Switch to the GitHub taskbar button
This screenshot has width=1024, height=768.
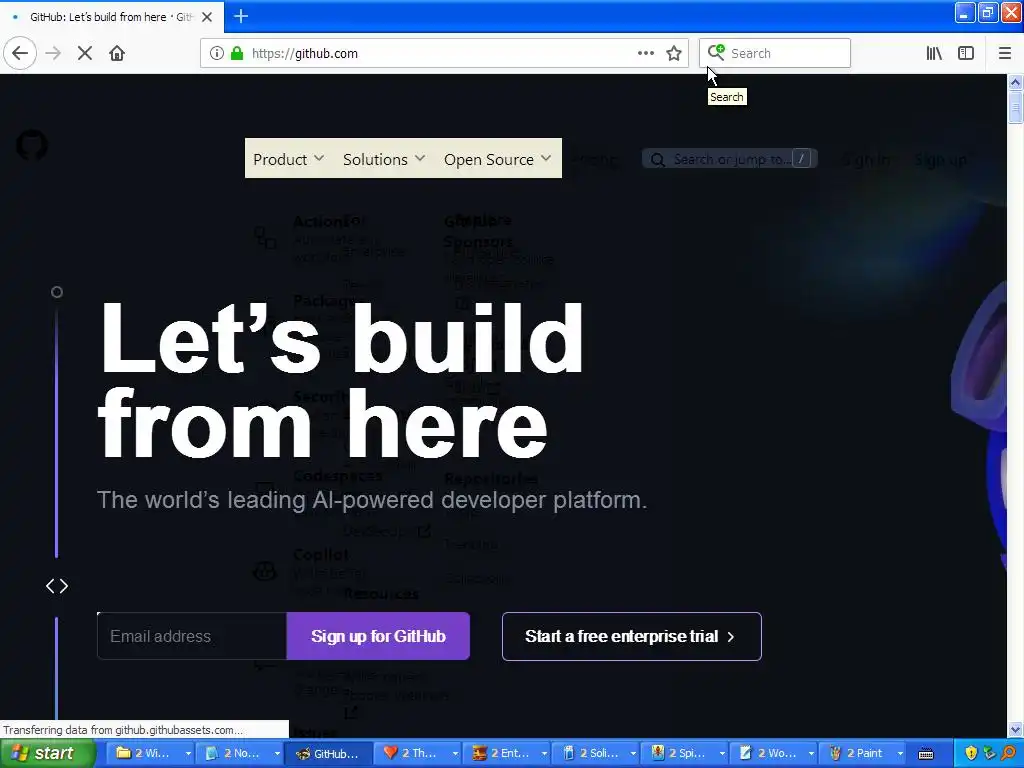(x=329, y=754)
